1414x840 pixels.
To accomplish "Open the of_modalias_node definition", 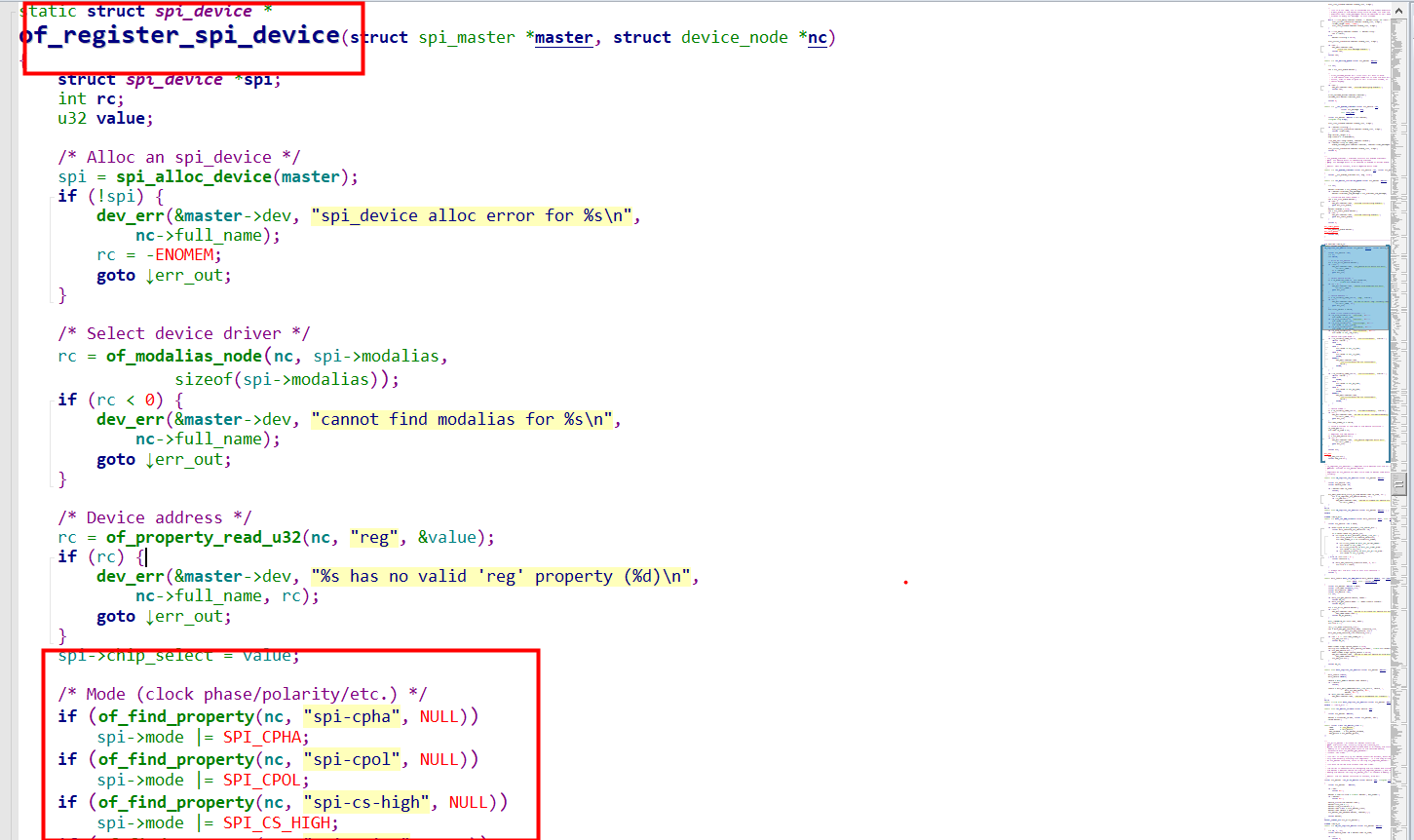I will pyautogui.click(x=183, y=356).
